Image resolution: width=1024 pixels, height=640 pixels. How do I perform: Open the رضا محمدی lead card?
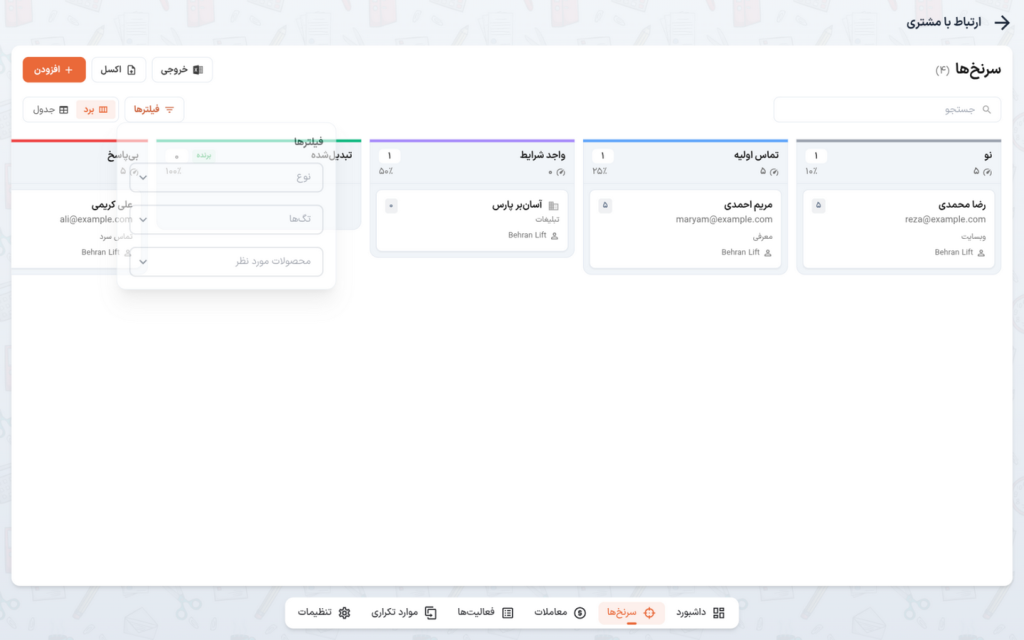(899, 229)
